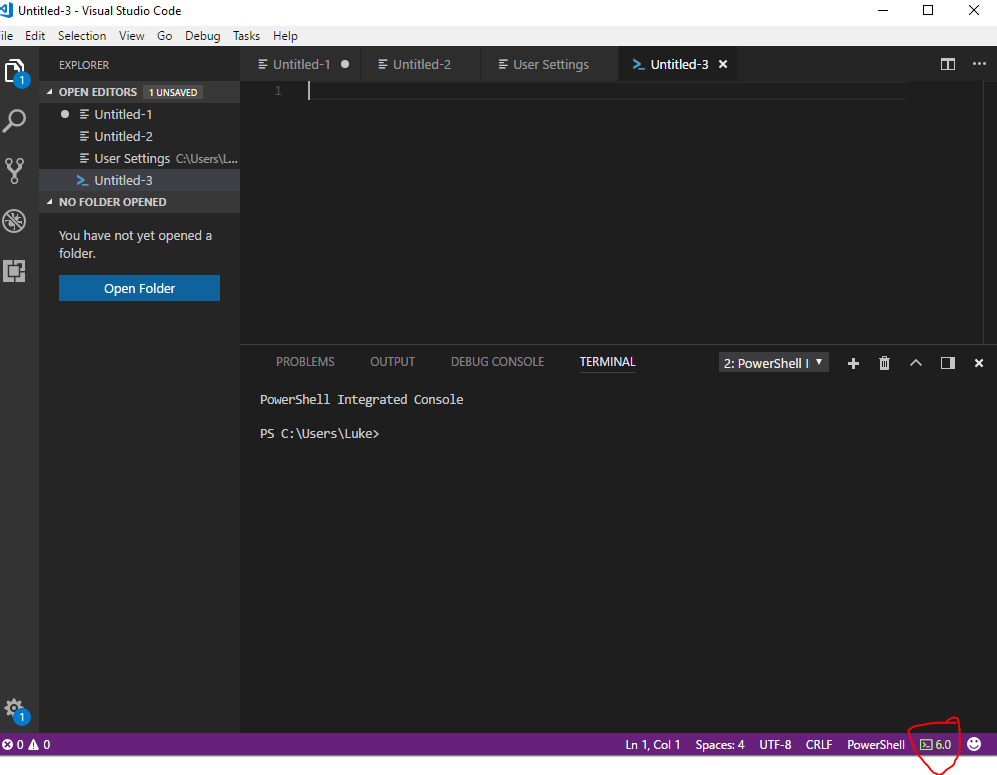Select User Settings in Open Editors list
The height and width of the screenshot is (775, 997).
coord(139,158)
